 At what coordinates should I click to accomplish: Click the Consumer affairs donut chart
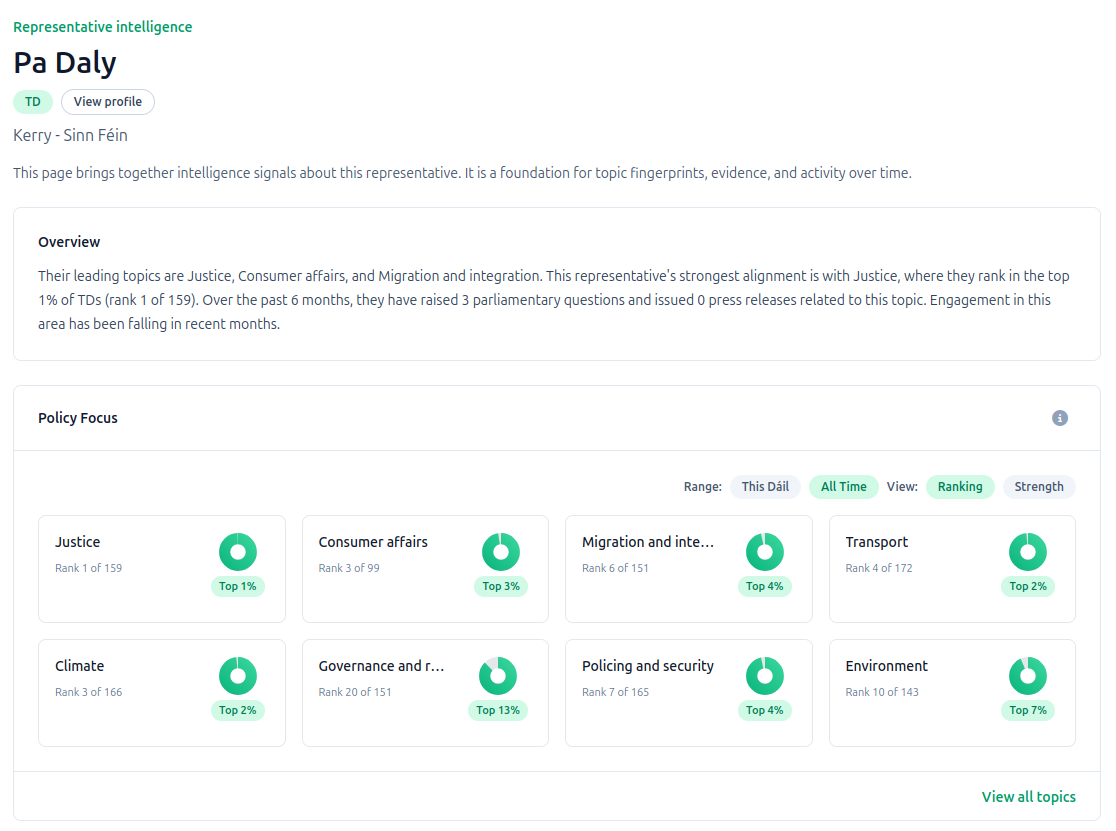point(501,551)
